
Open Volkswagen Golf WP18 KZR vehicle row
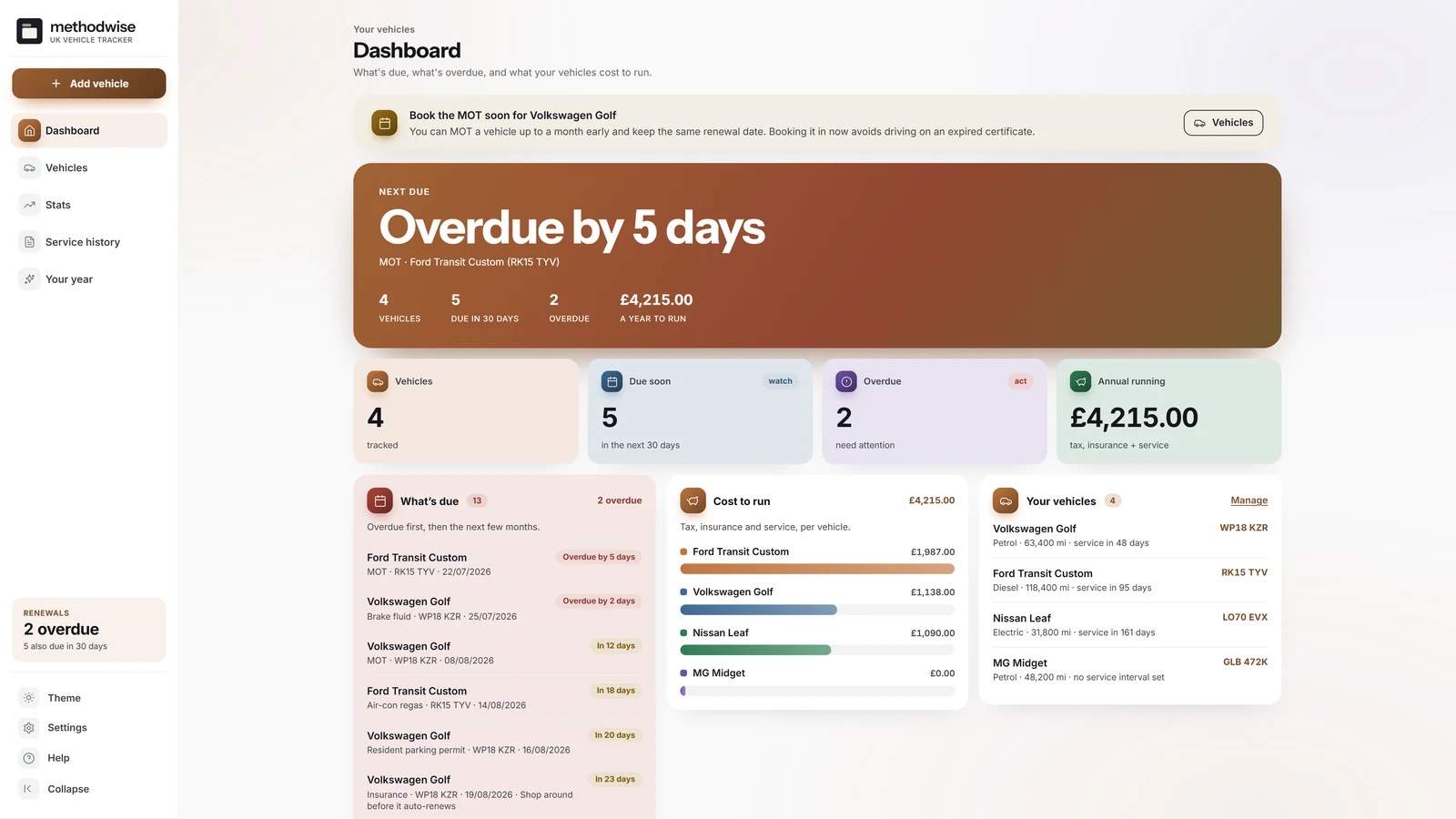click(1130, 535)
